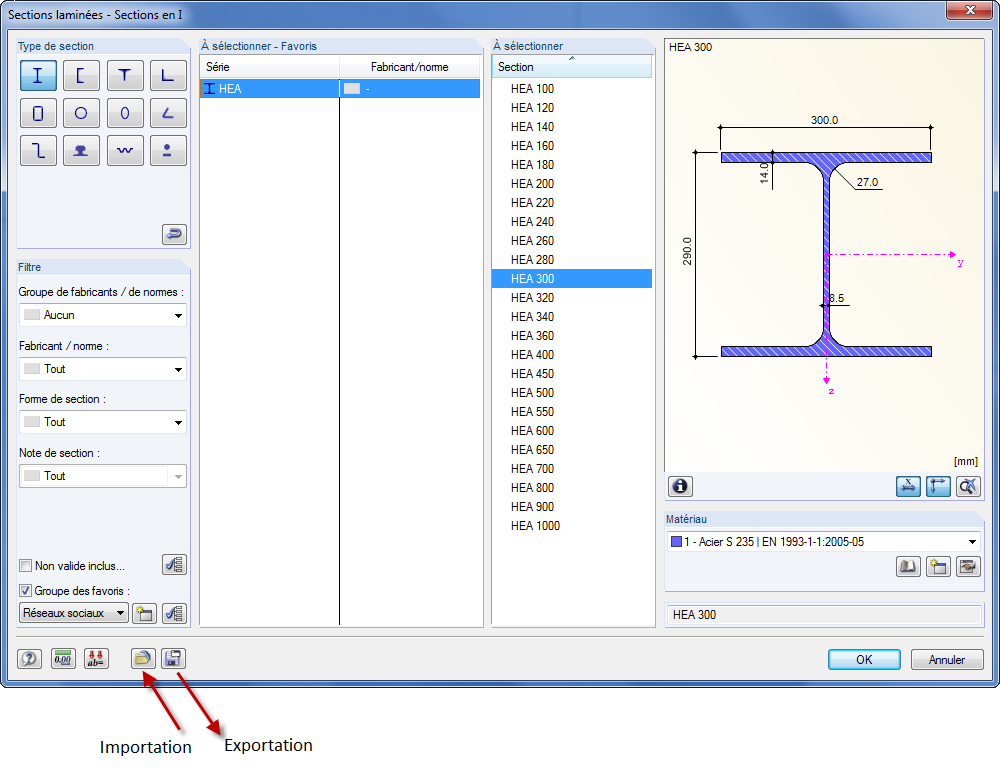
Task: Toggle dimension display in section preview
Action: click(x=908, y=486)
